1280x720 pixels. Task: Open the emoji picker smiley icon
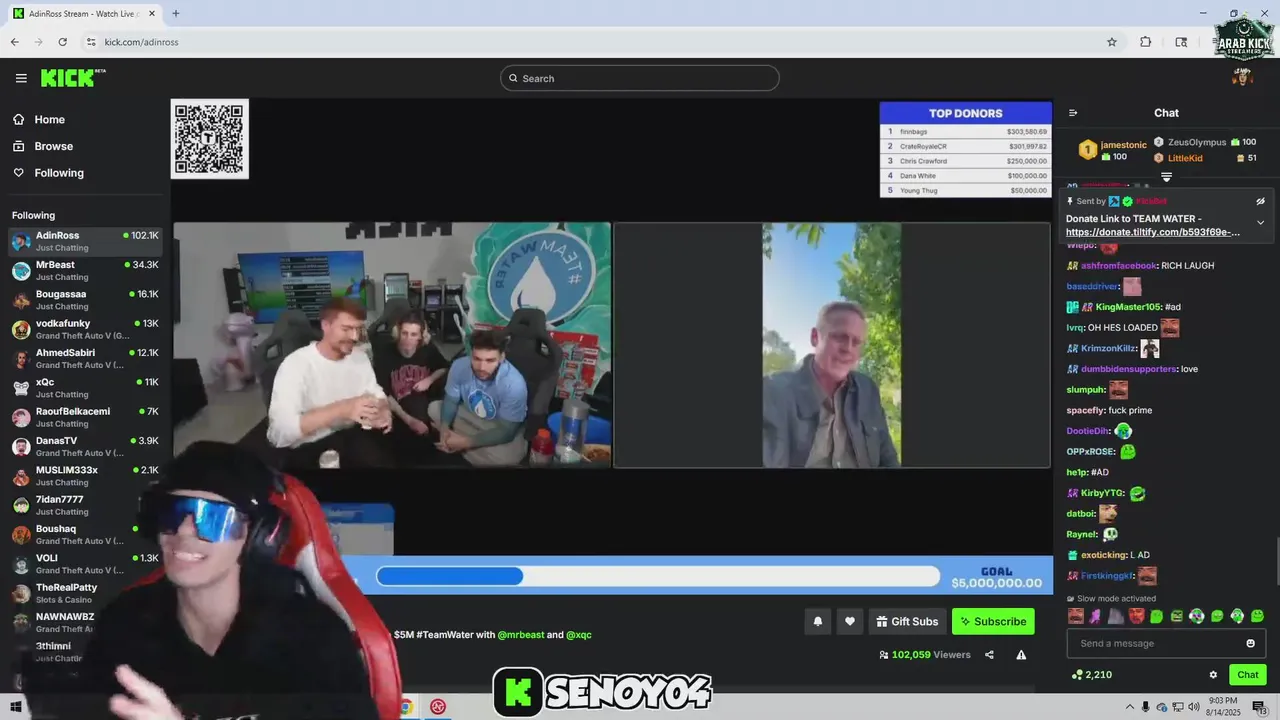coord(1251,643)
